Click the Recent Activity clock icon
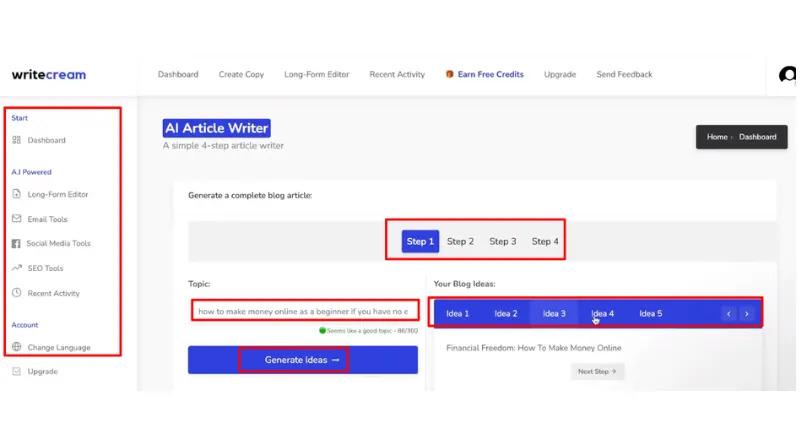Viewport: 800px width, 445px height. [x=17, y=293]
